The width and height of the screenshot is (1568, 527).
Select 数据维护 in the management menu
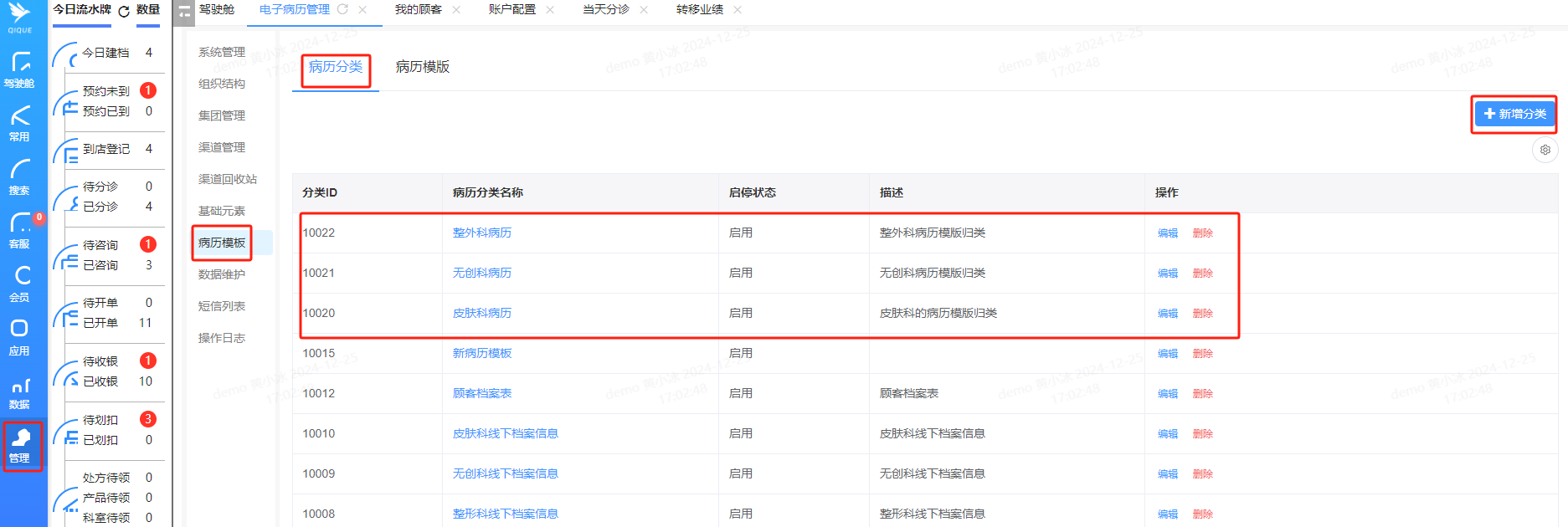coord(222,274)
